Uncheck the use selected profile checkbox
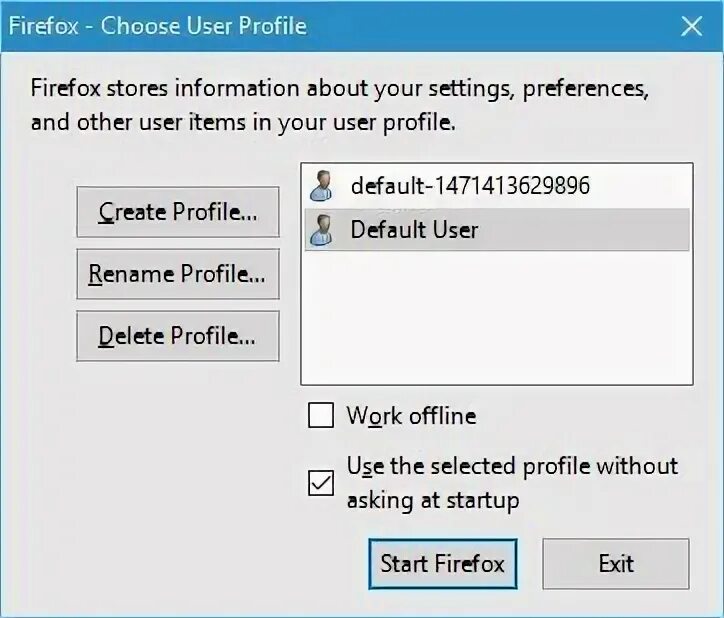 coord(321,483)
